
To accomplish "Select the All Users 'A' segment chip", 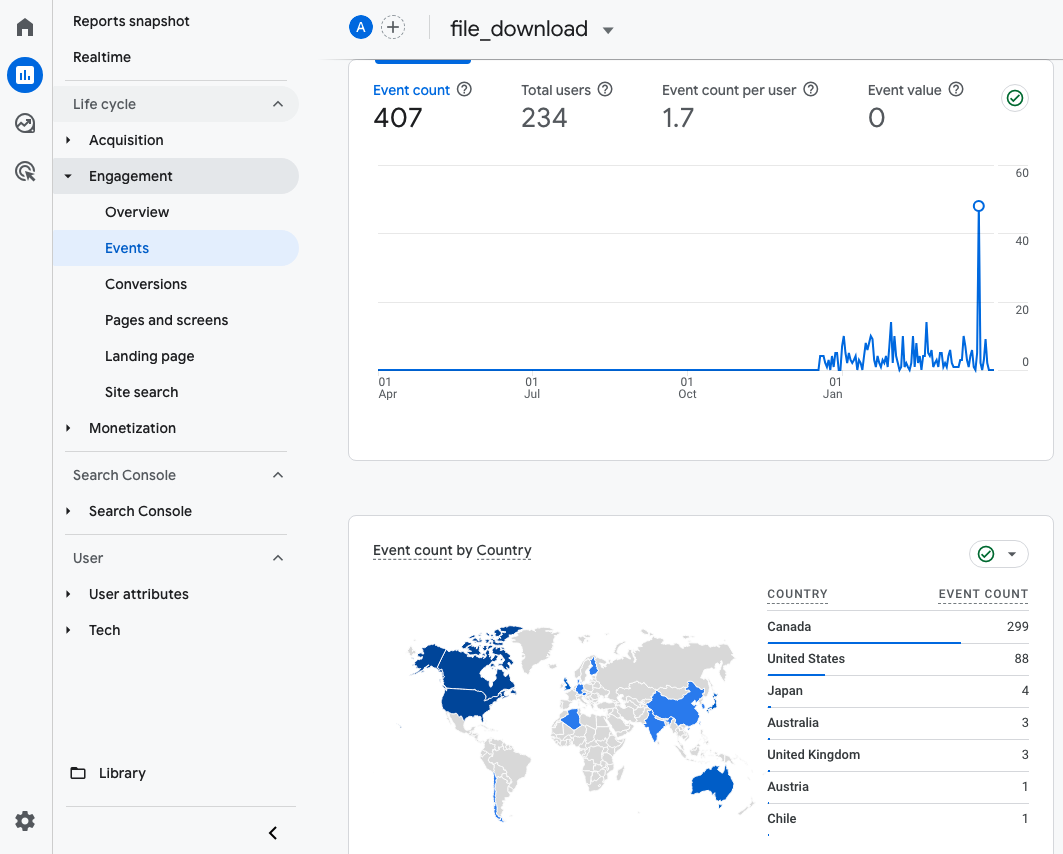I will (361, 28).
